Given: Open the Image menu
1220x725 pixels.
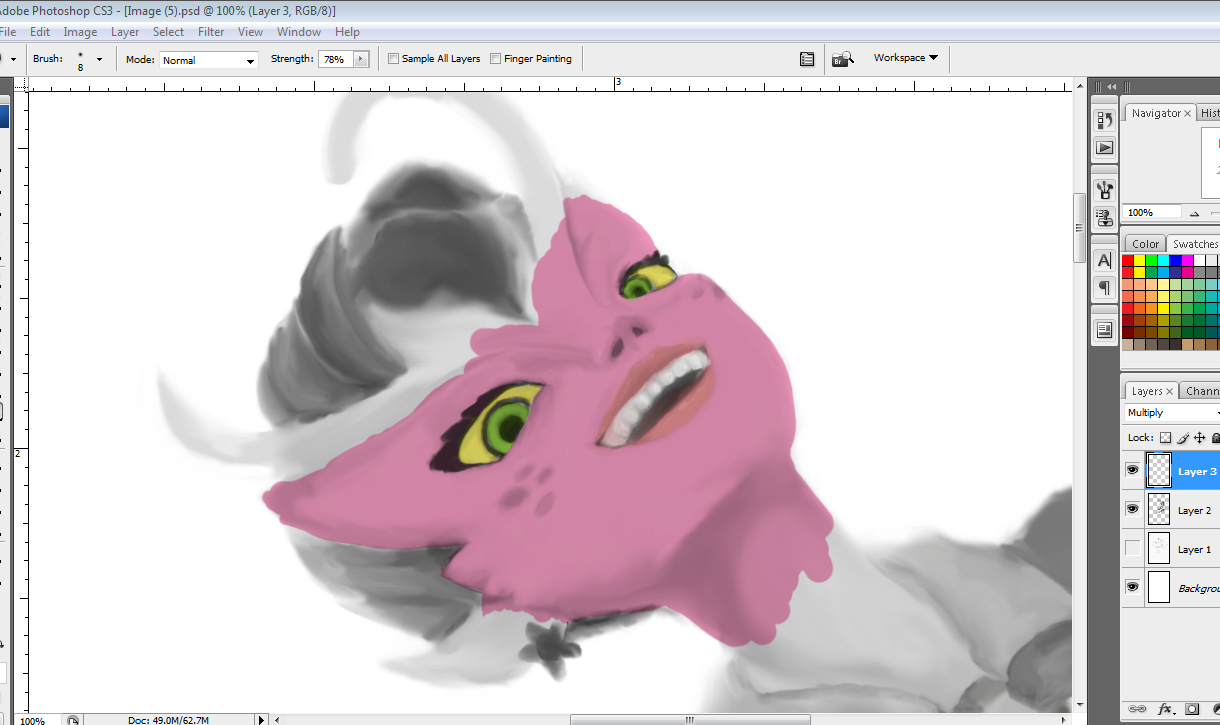Looking at the screenshot, I should pos(80,32).
